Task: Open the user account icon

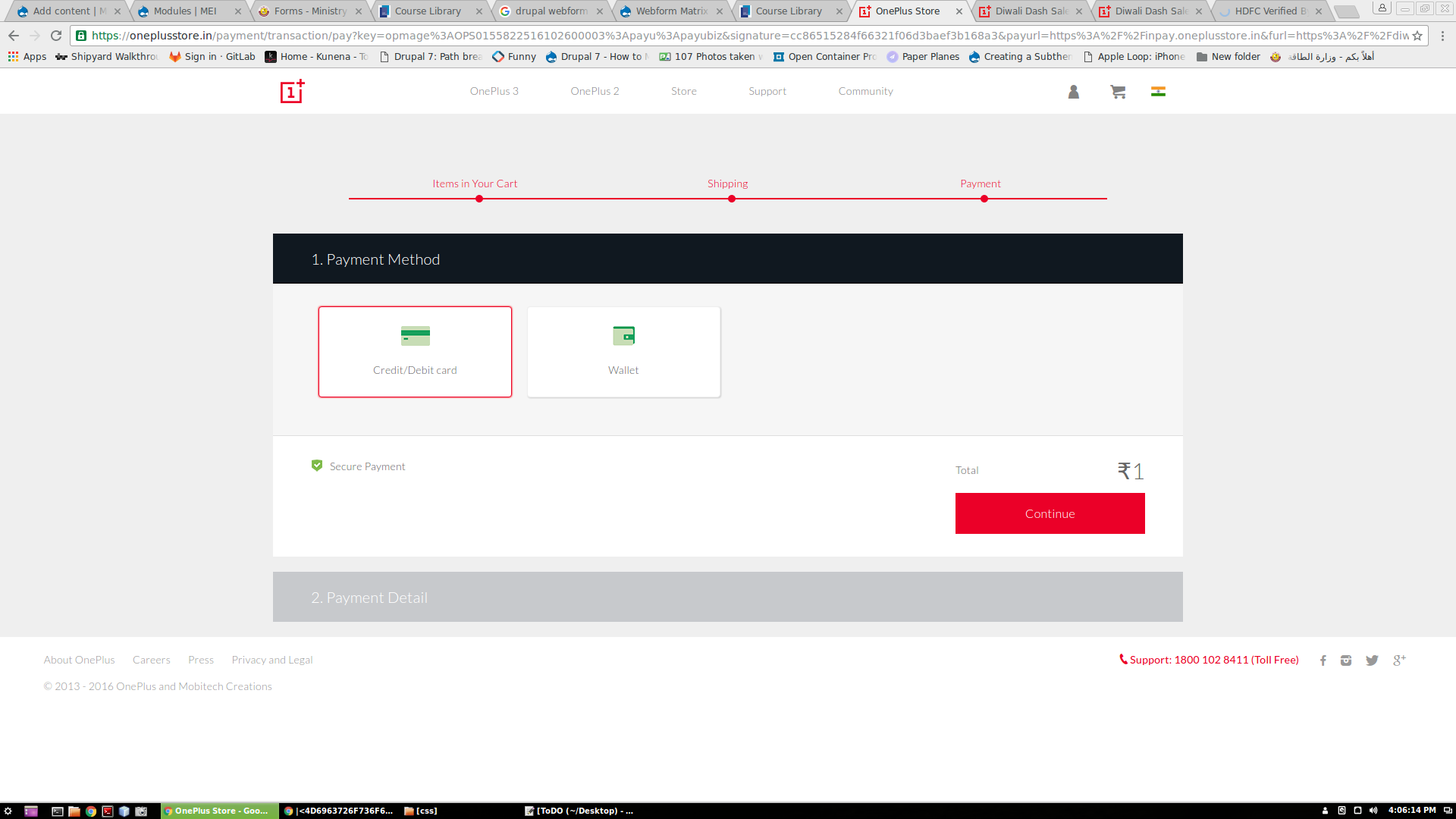Action: click(x=1073, y=92)
